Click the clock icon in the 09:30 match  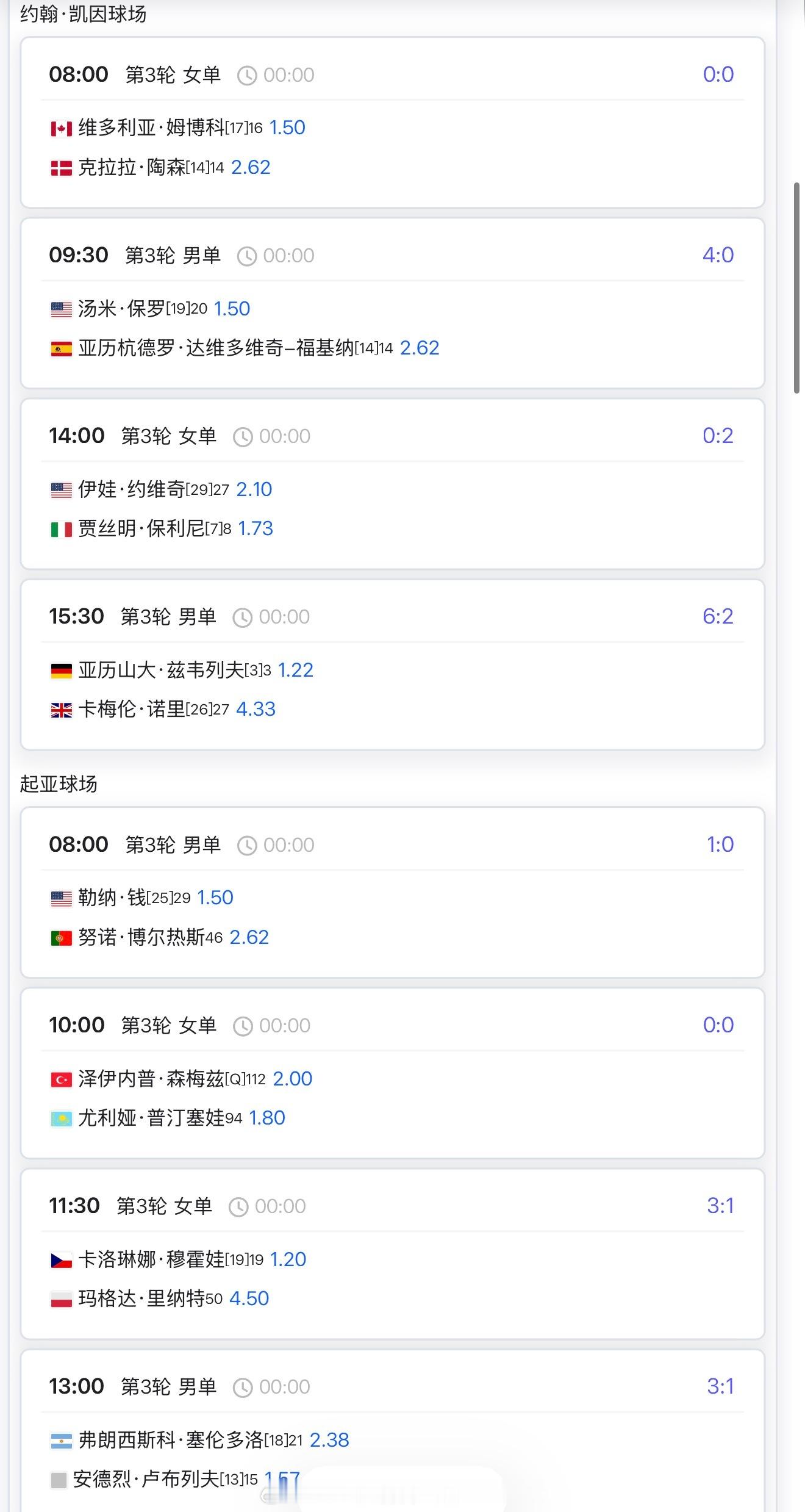click(246, 256)
